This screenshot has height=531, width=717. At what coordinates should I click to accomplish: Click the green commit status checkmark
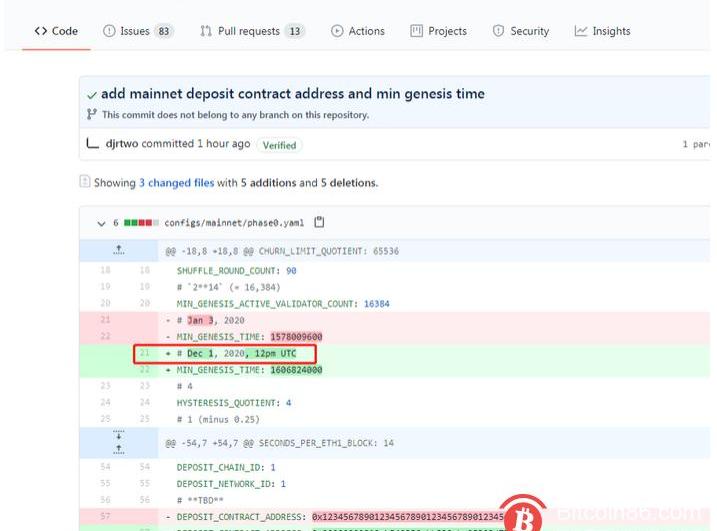pos(92,95)
